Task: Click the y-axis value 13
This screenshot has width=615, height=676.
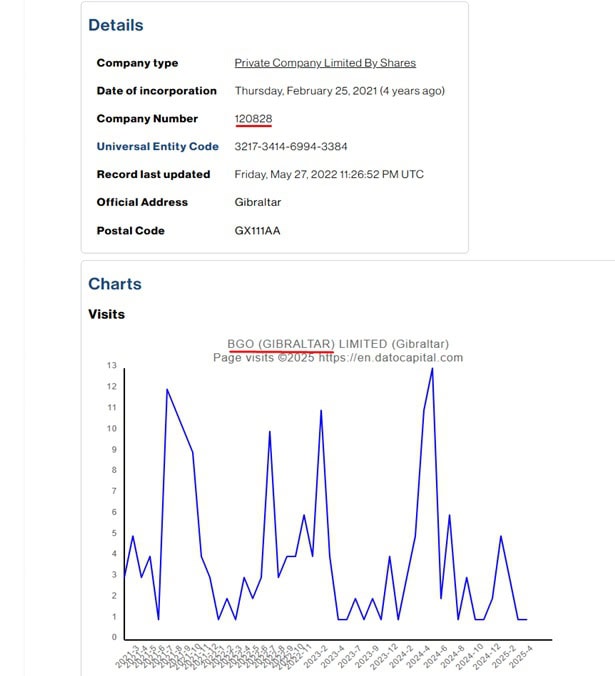Action: coord(112,365)
